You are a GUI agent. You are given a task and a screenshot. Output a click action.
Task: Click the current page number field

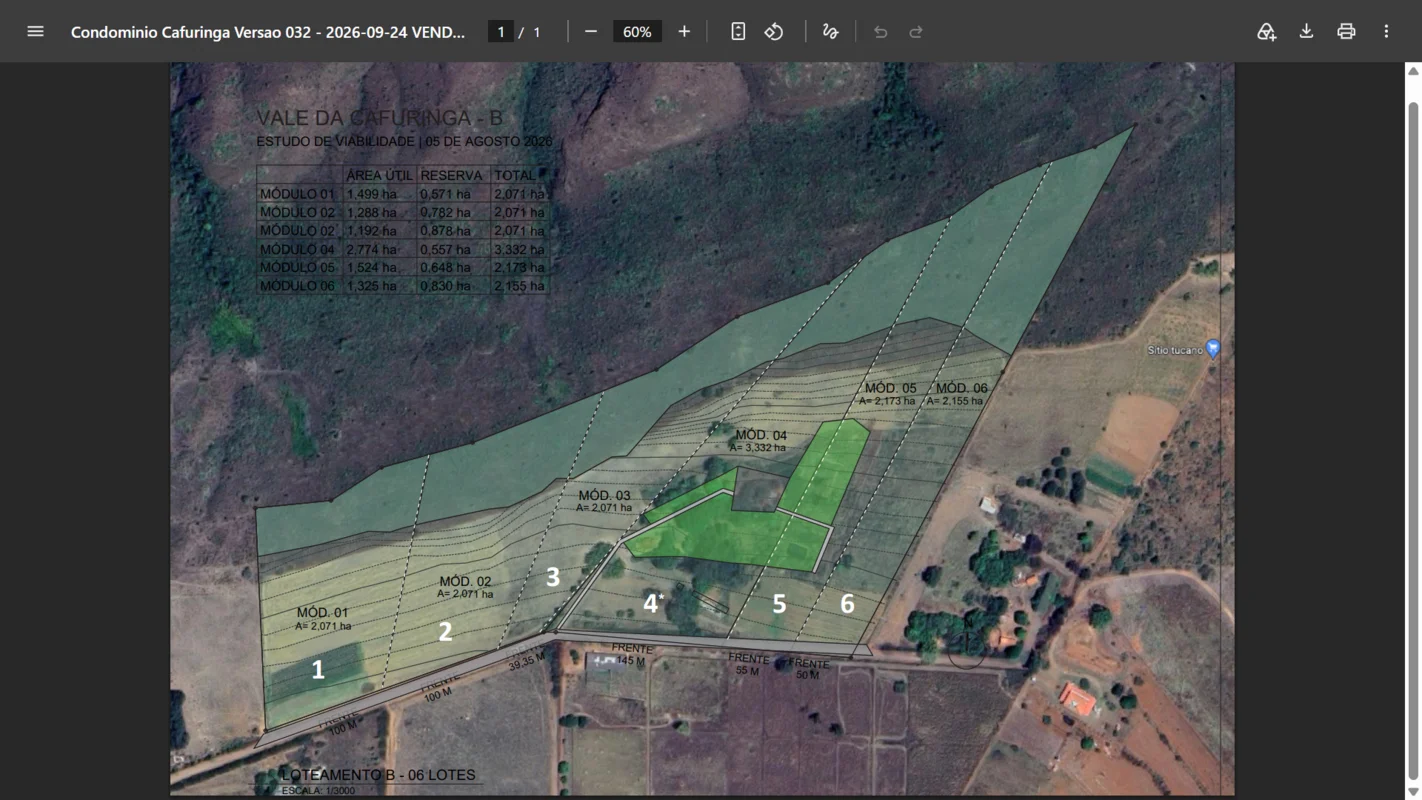point(501,32)
